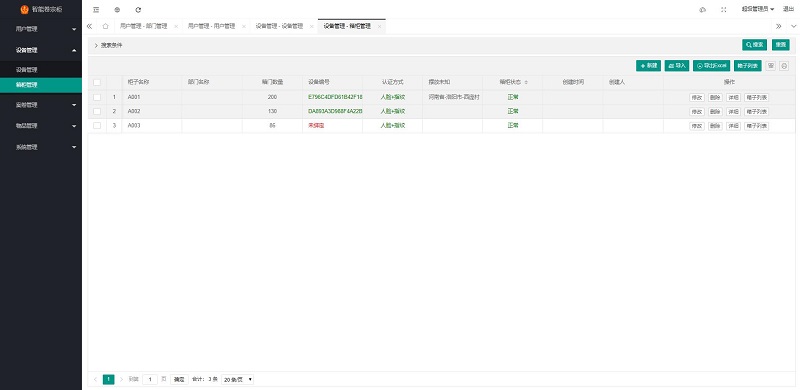Viewport: 800px width, 390px height.
Task: Click the green new (+) button
Action: (x=648, y=66)
